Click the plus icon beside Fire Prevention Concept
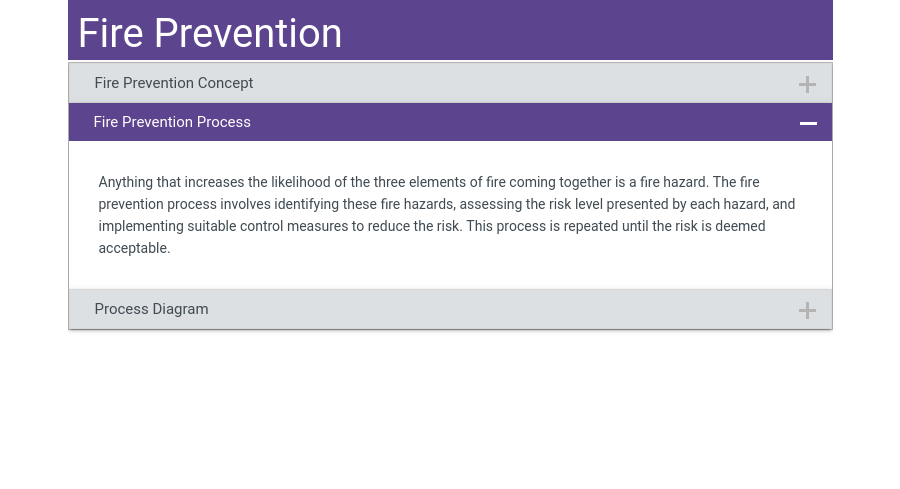This screenshot has height=489, width=900. [807, 84]
